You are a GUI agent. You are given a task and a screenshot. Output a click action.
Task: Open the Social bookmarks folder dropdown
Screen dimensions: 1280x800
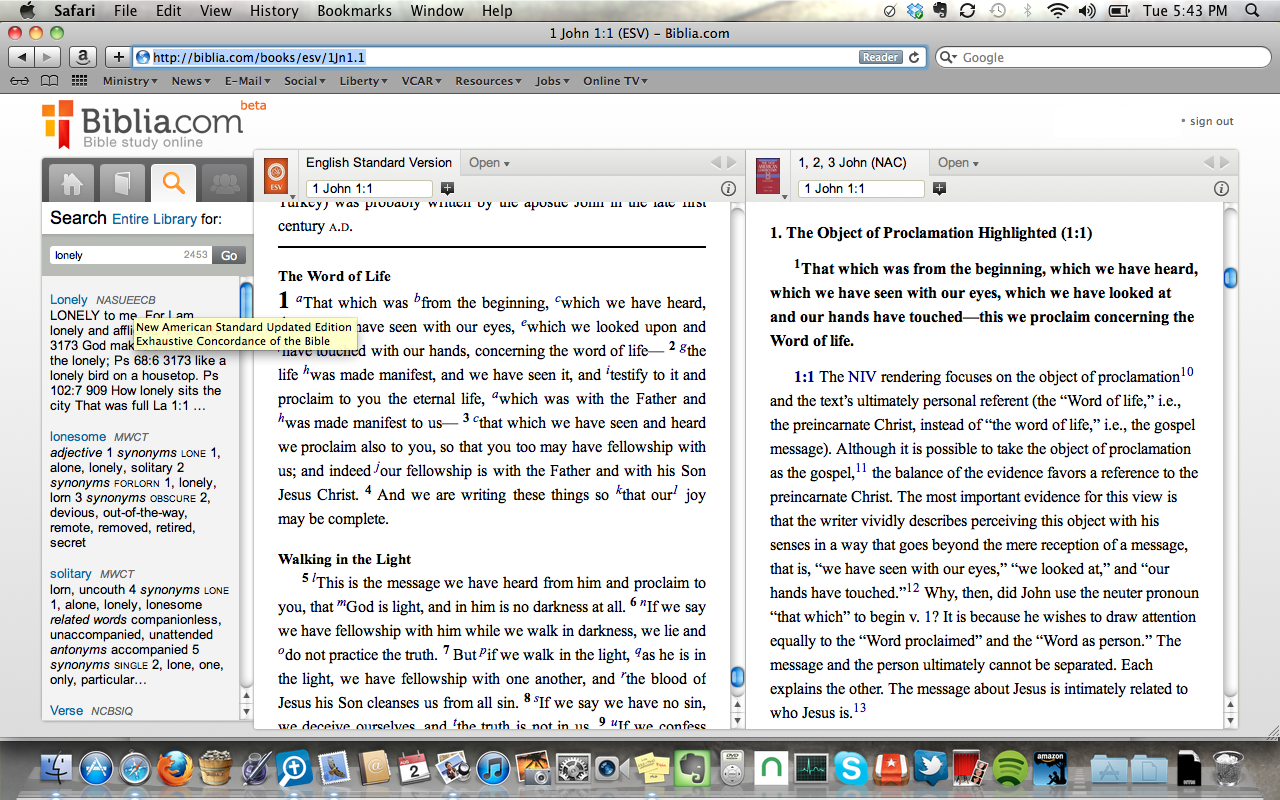point(305,81)
